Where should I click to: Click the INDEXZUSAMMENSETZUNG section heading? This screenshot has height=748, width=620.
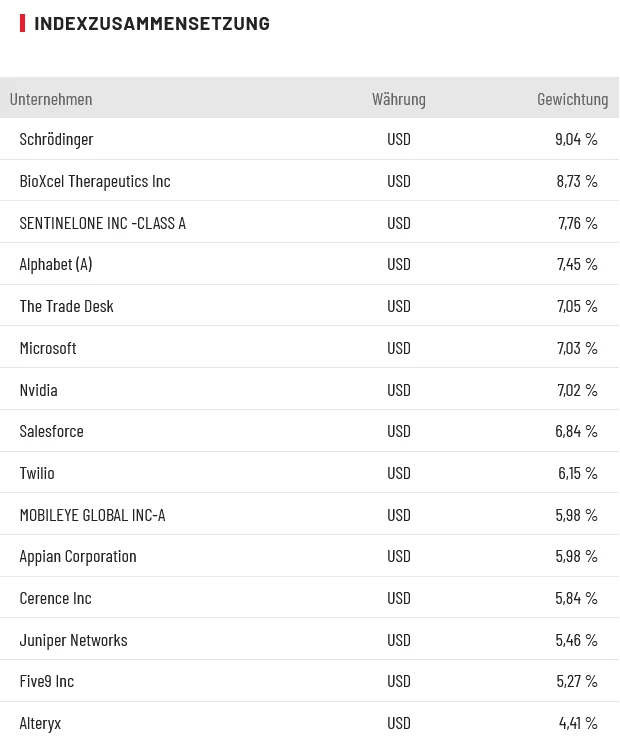(152, 23)
